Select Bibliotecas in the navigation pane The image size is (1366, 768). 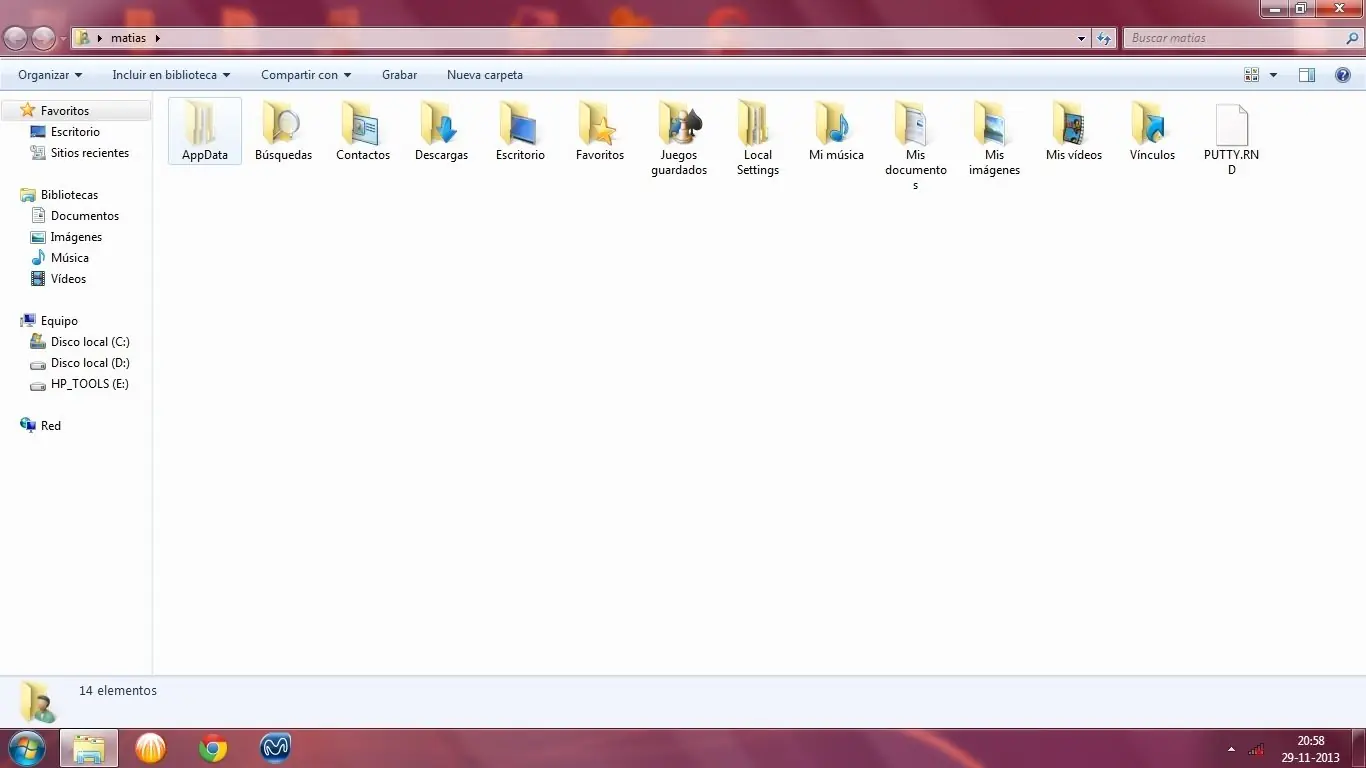point(69,195)
